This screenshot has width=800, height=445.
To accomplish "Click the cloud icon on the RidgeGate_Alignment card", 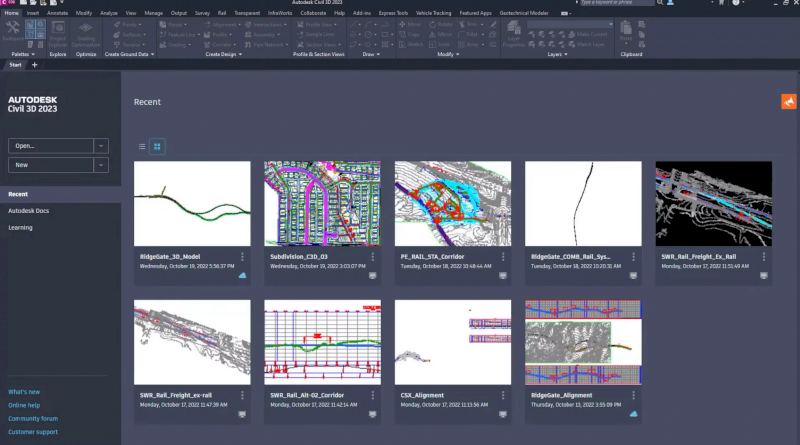I will [632, 413].
